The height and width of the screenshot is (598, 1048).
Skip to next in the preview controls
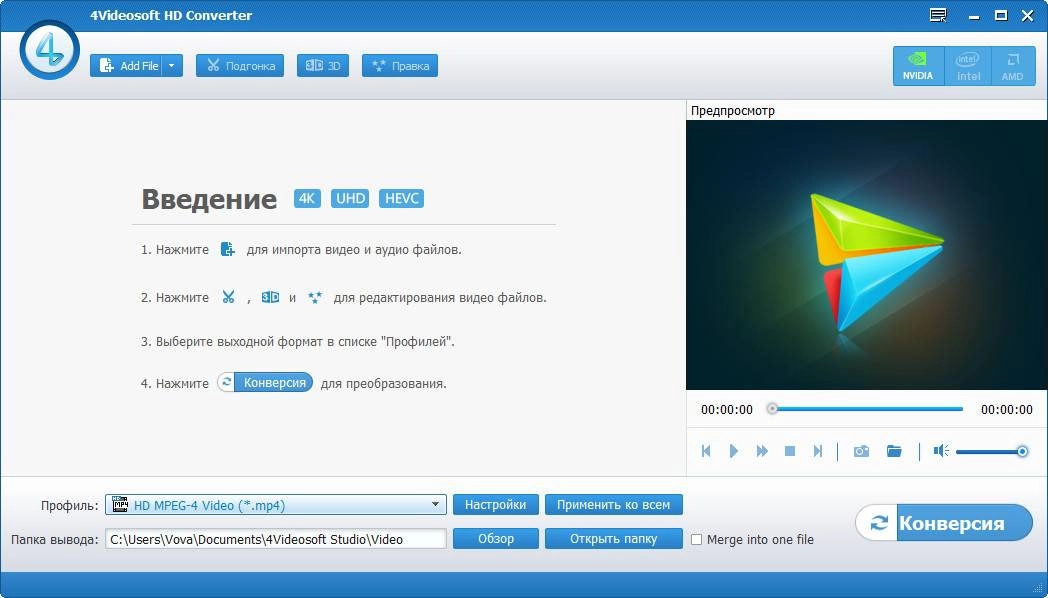(x=817, y=451)
